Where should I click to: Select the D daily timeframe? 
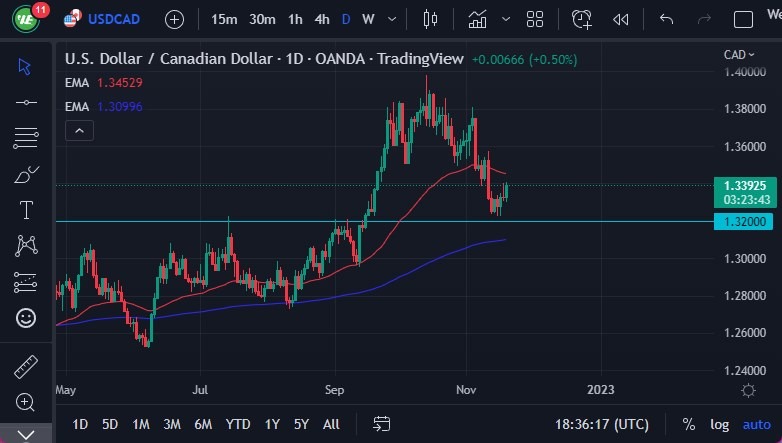[x=346, y=19]
